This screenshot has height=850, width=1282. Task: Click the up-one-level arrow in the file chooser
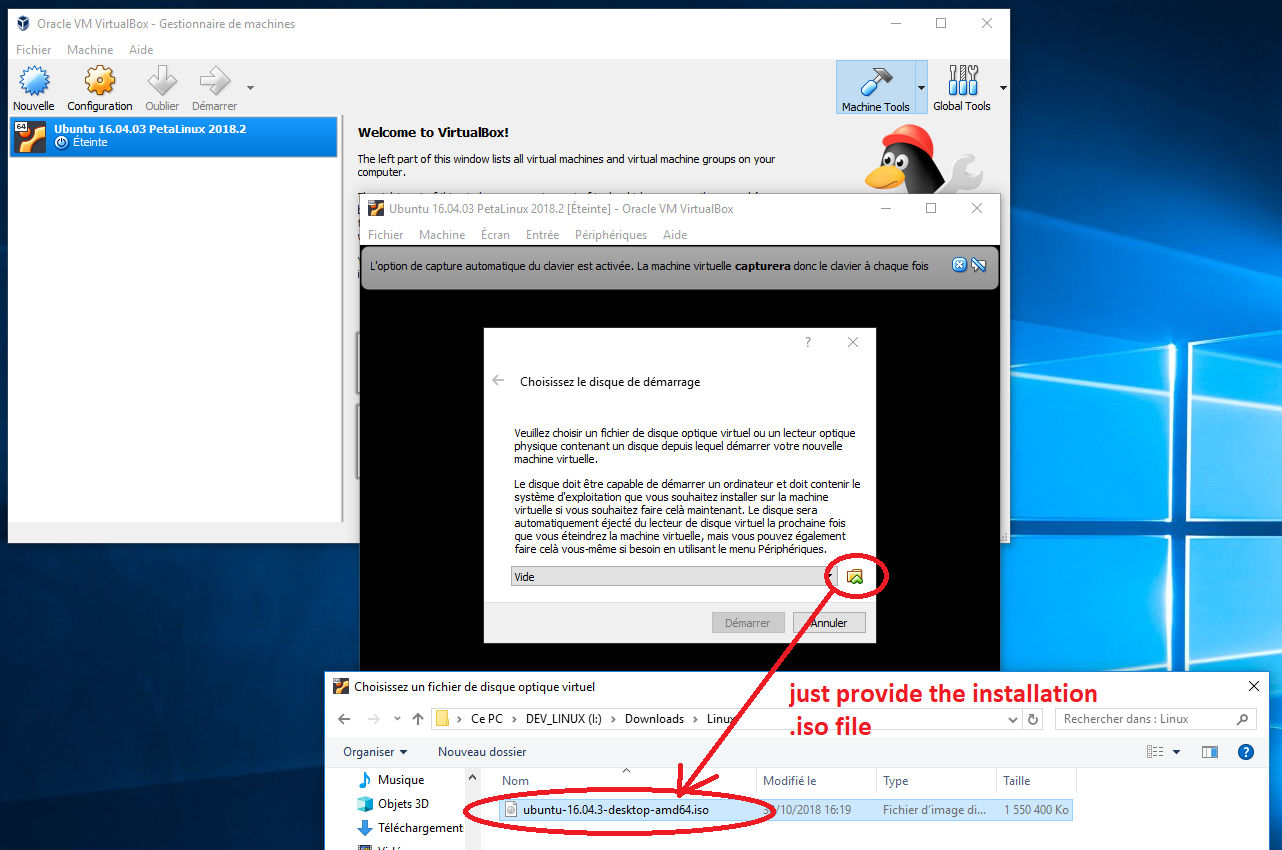tap(419, 719)
